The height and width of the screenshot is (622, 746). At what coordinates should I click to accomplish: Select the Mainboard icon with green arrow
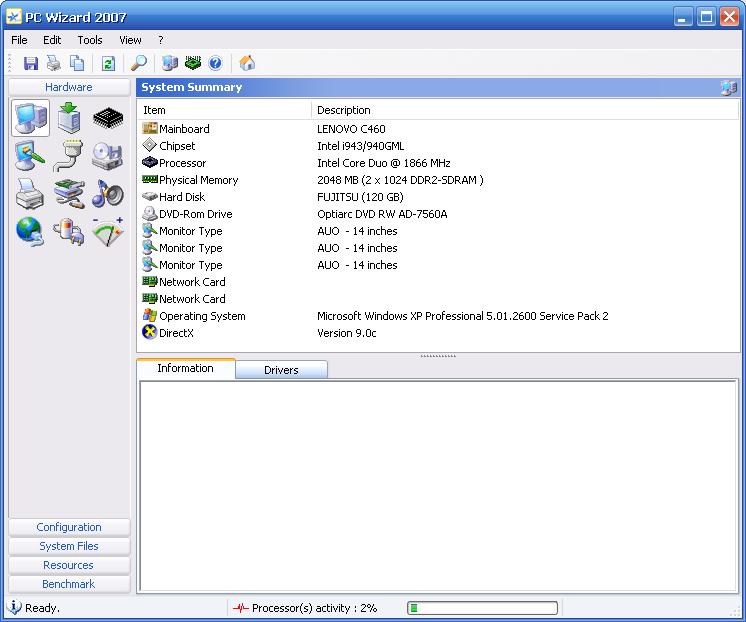pos(69,118)
